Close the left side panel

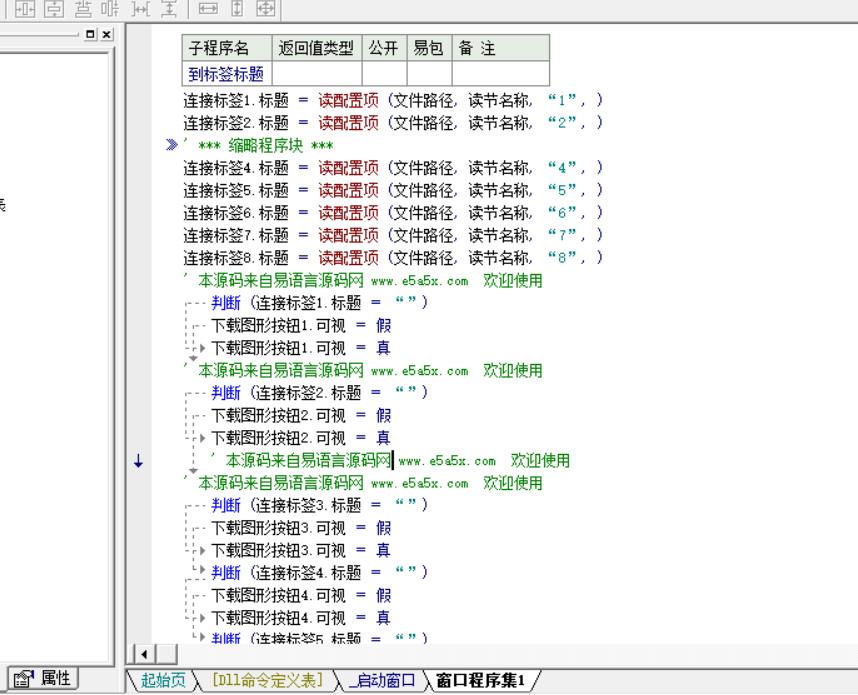[107, 34]
